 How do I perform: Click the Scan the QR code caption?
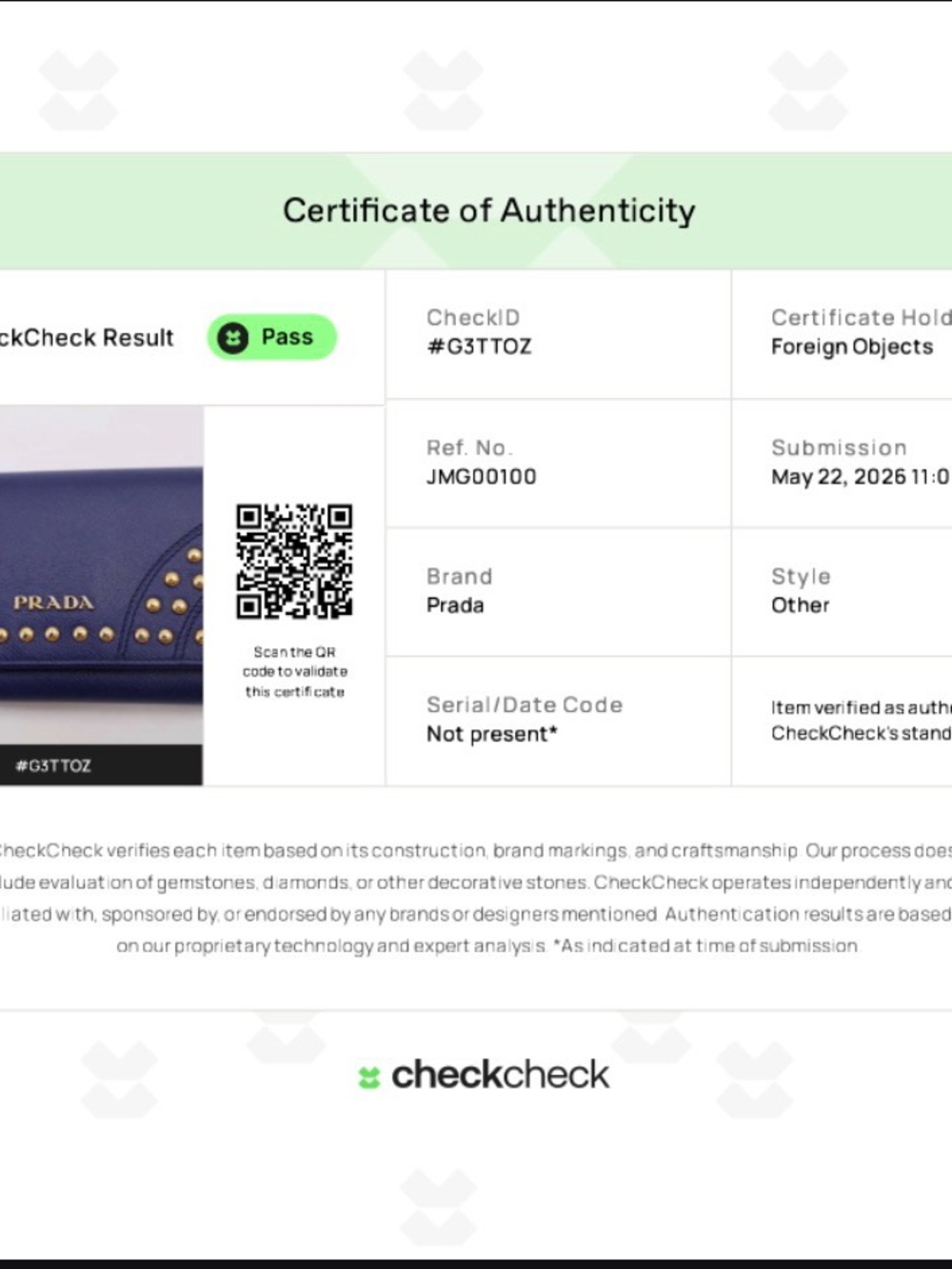(x=294, y=672)
